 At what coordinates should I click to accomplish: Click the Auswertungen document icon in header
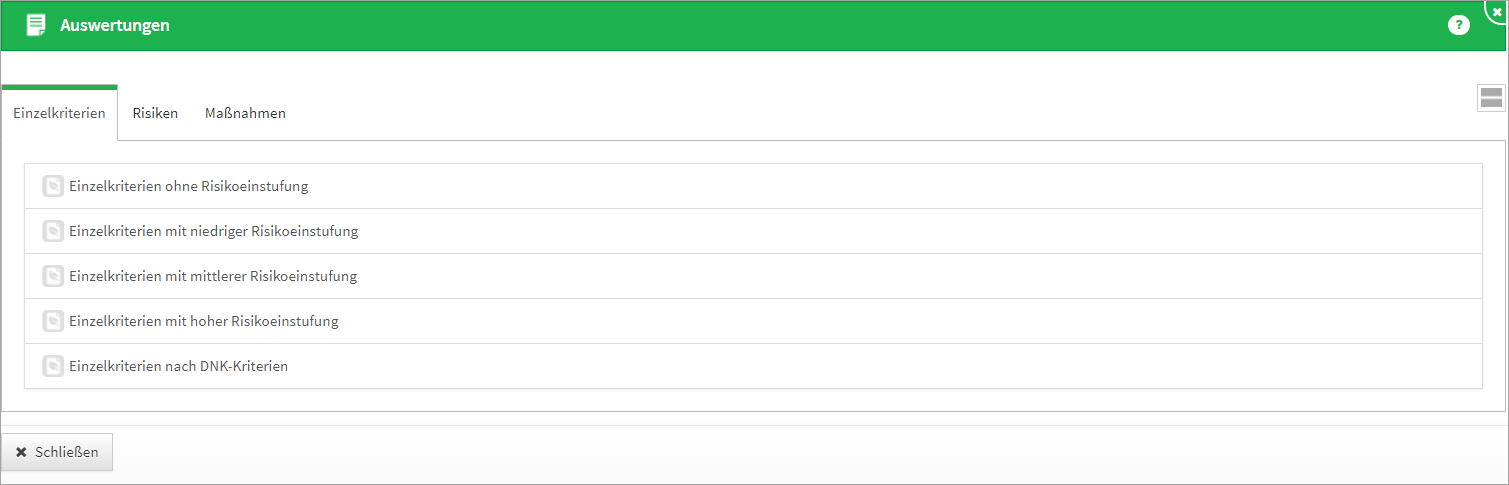36,25
